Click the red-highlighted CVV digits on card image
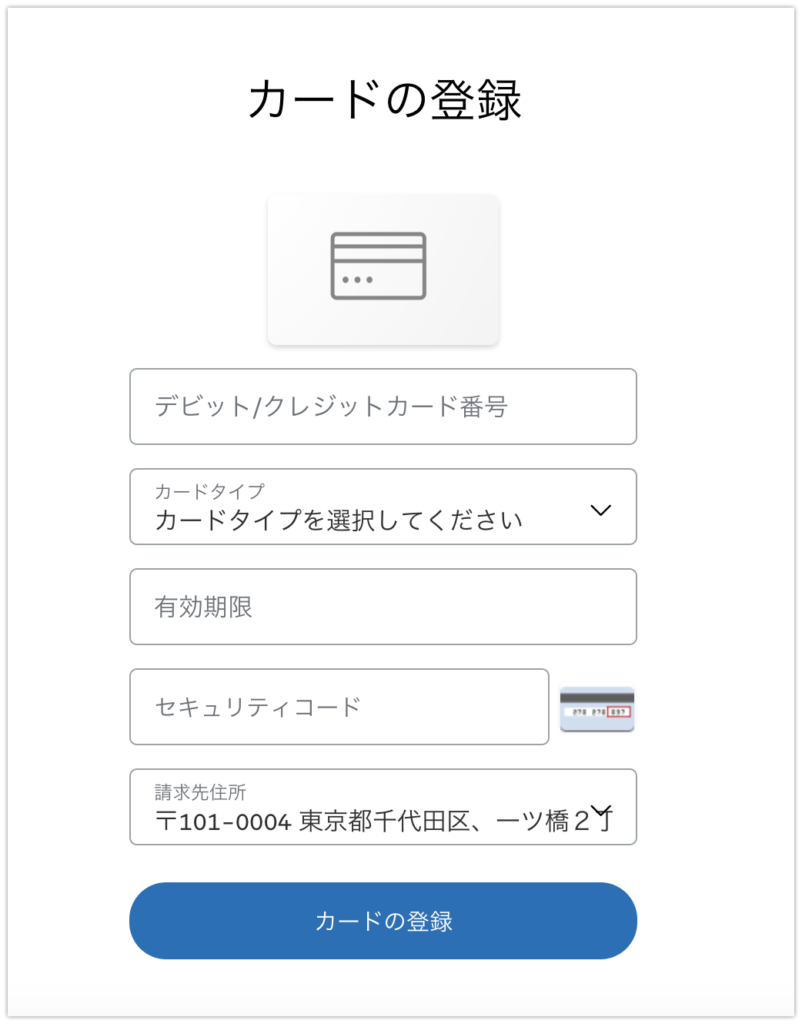 tap(619, 712)
